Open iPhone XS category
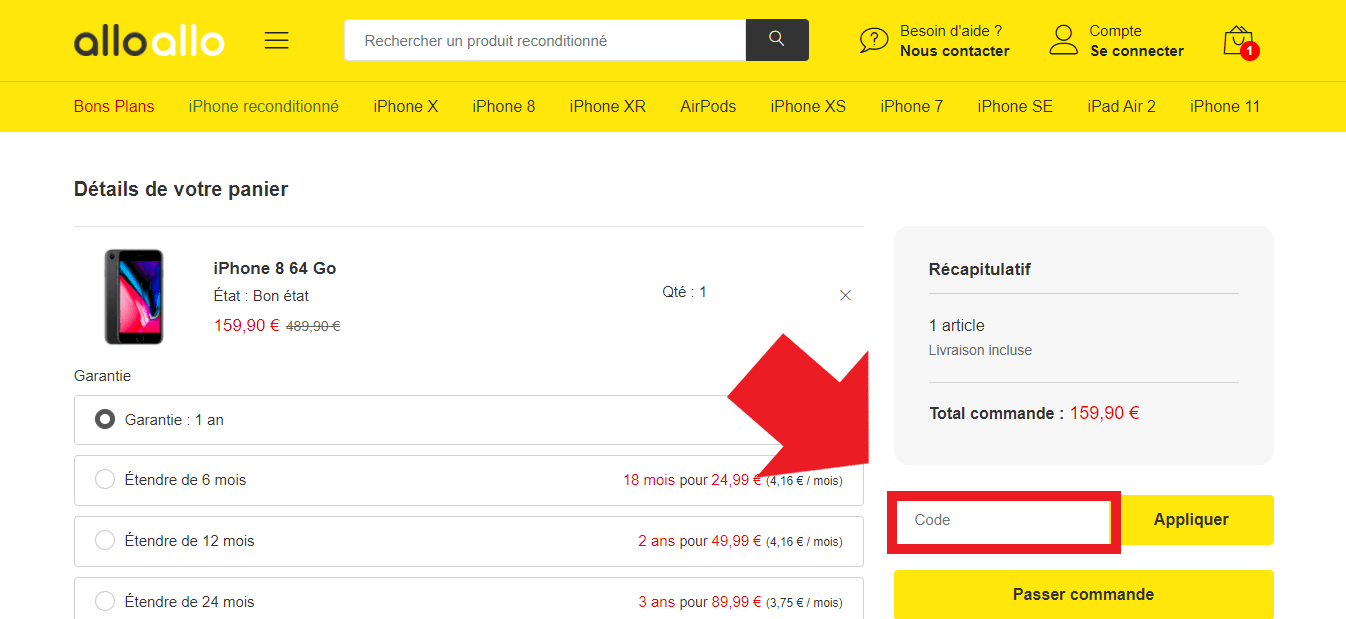Screen dimensions: 1346x619 coord(808,106)
